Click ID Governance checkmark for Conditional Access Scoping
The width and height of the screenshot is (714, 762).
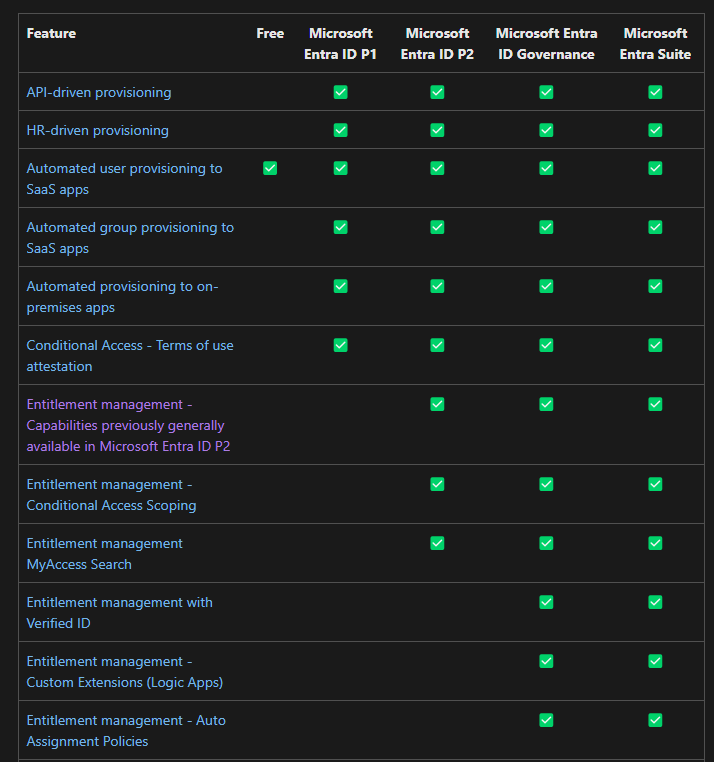click(546, 485)
